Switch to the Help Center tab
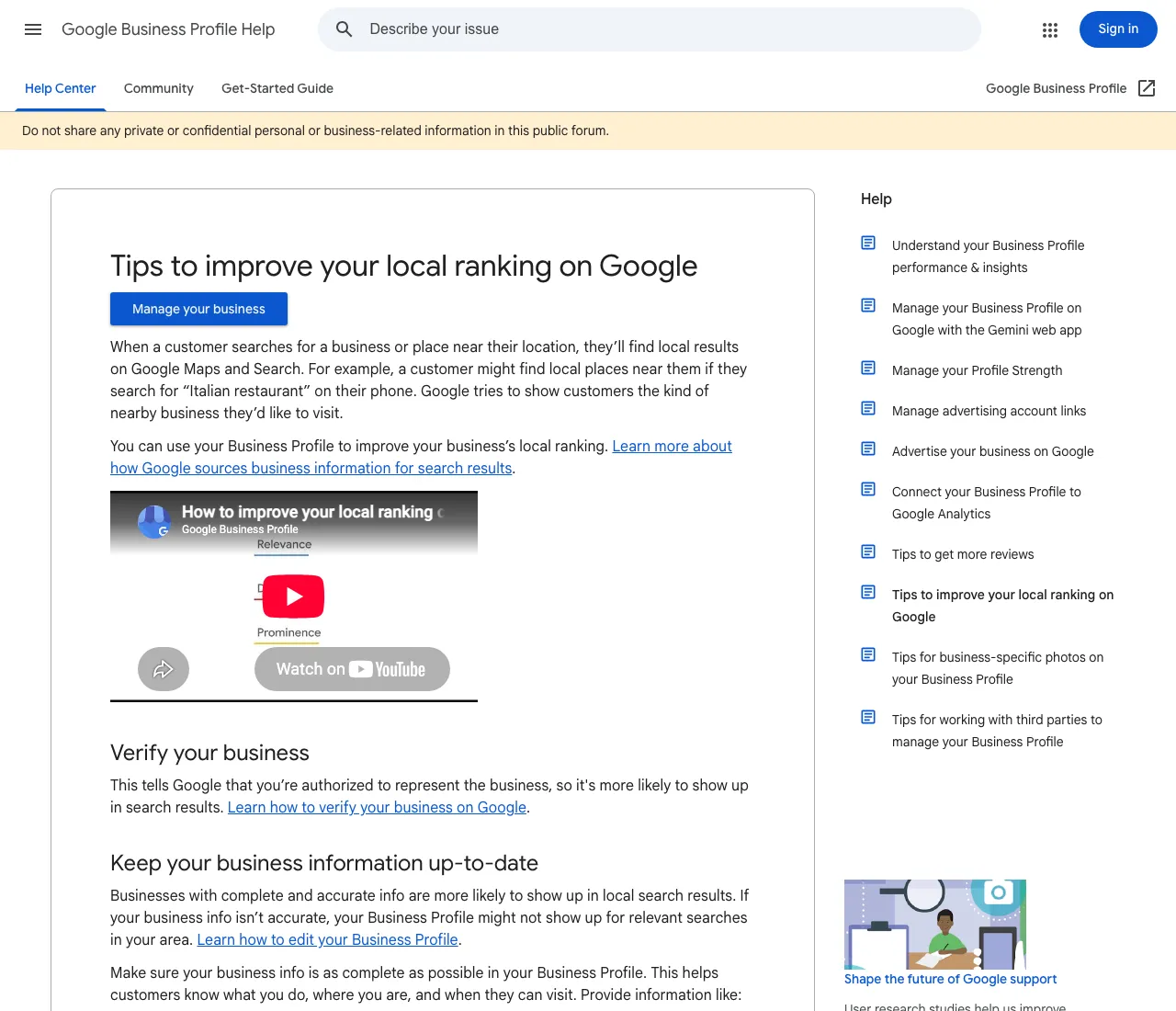The height and width of the screenshot is (1011, 1176). tap(61, 88)
